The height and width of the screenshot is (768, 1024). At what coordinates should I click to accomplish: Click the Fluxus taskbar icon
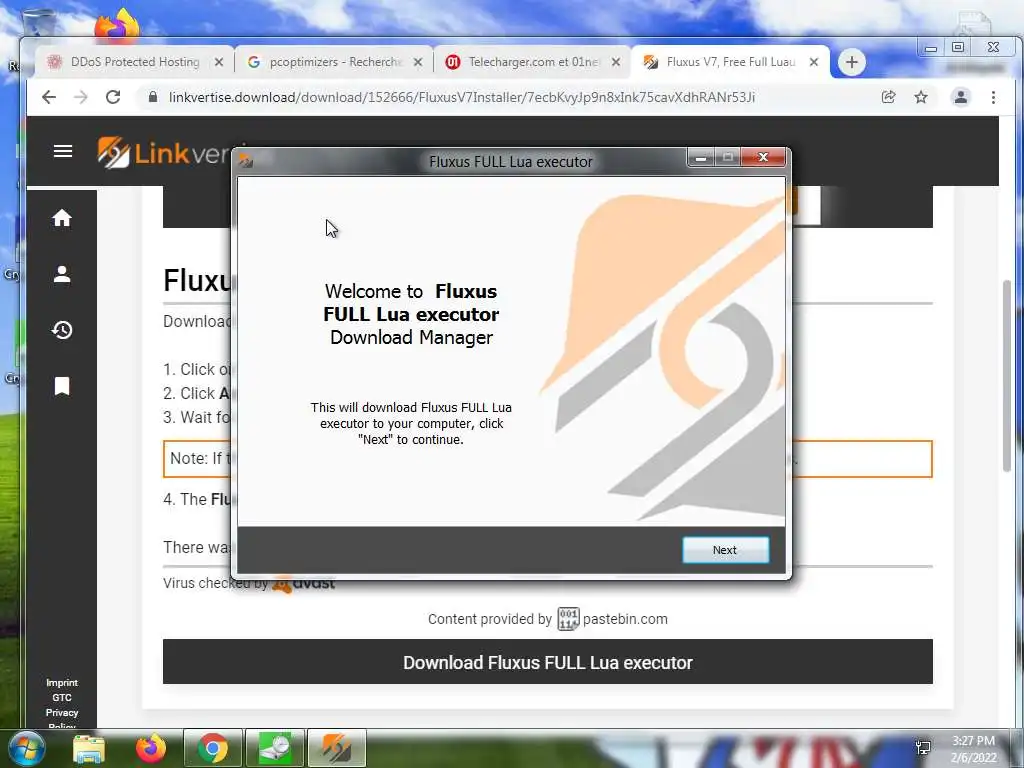(337, 748)
